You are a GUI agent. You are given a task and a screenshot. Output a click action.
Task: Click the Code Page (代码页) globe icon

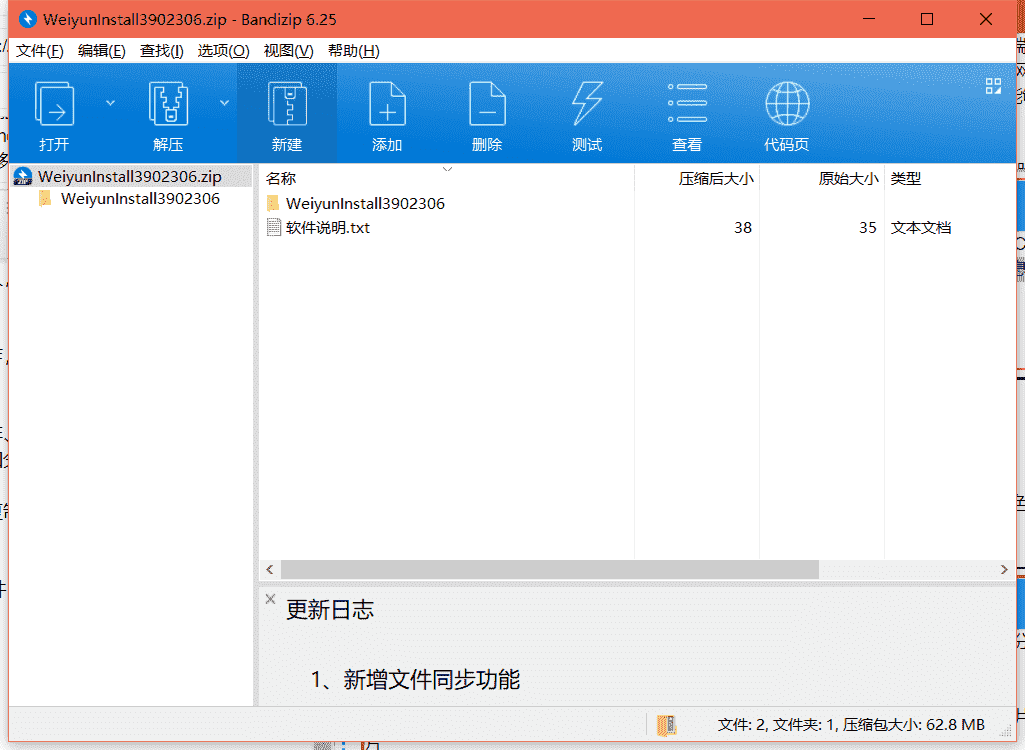click(787, 103)
